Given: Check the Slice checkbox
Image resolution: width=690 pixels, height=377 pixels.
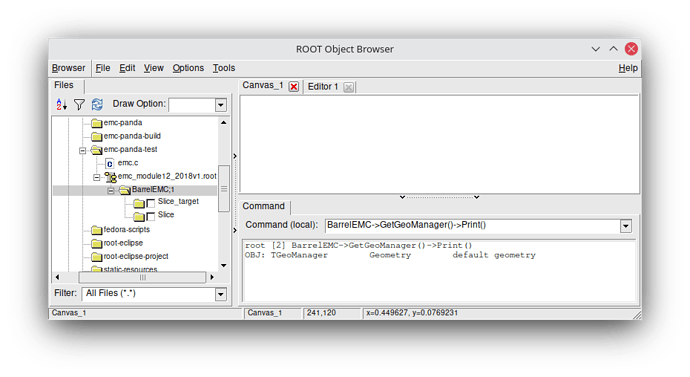Looking at the screenshot, I should click(x=150, y=216).
